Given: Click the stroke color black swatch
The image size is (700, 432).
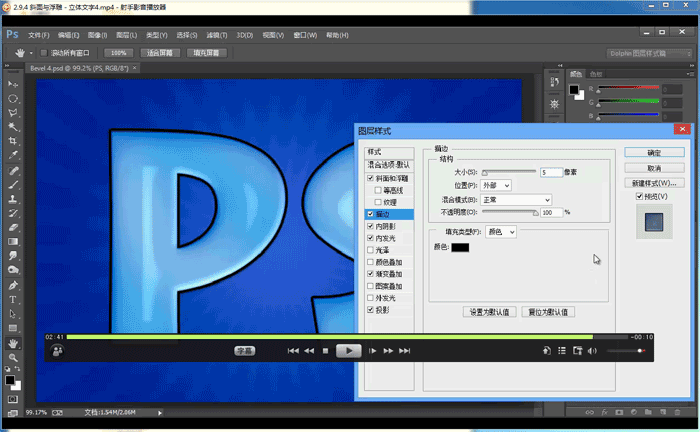Looking at the screenshot, I should (x=460, y=247).
